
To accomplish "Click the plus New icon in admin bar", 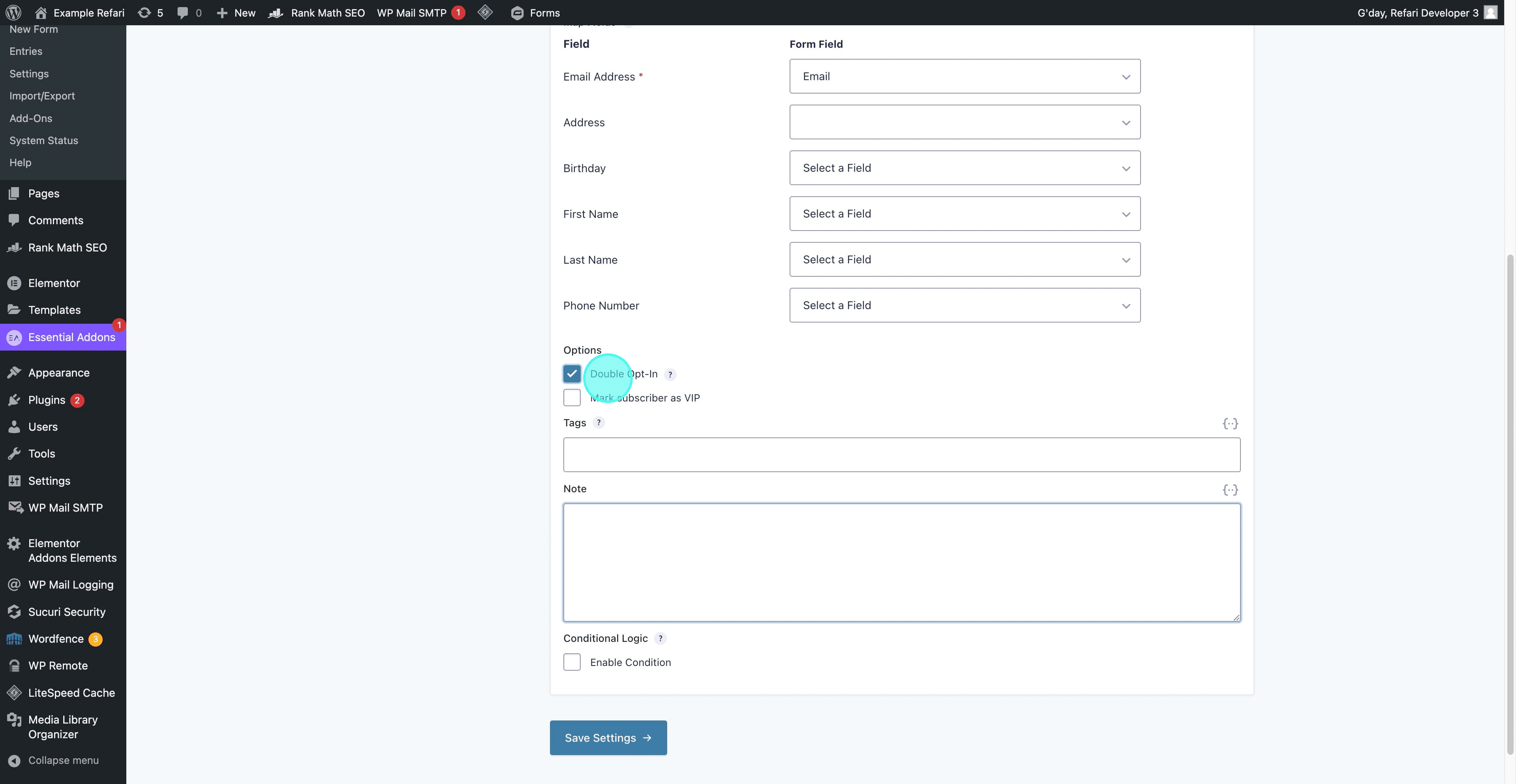I will click(222, 12).
